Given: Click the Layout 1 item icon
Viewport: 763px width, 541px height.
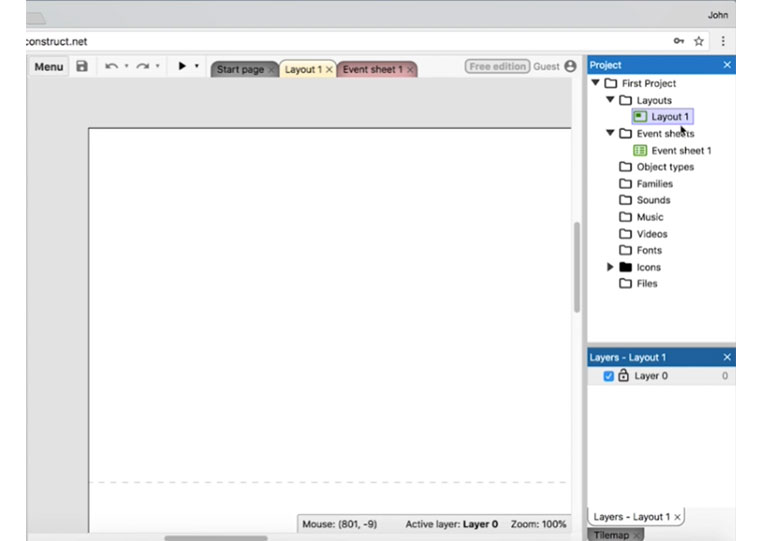Looking at the screenshot, I should click(640, 117).
